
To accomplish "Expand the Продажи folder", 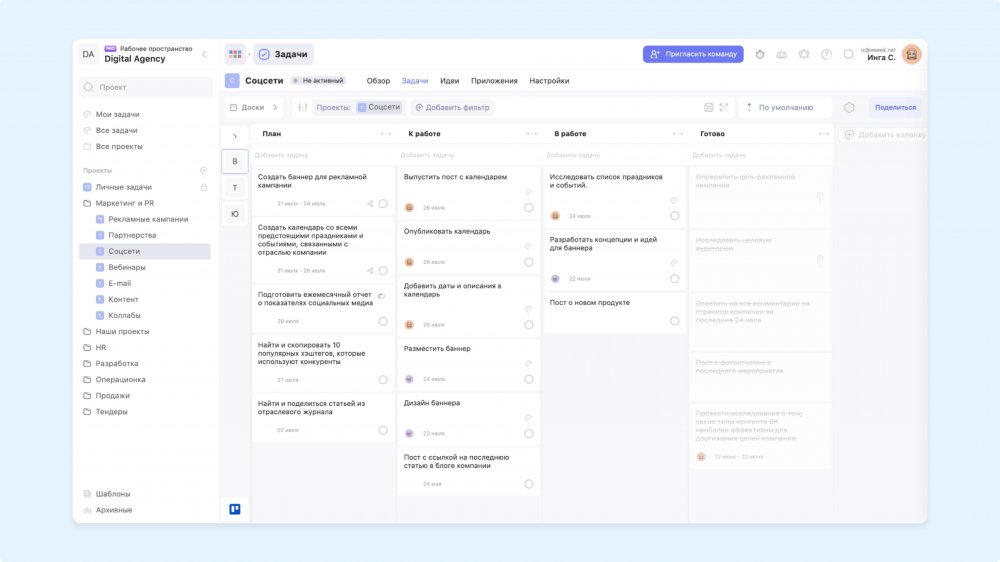I will pyautogui.click(x=106, y=396).
